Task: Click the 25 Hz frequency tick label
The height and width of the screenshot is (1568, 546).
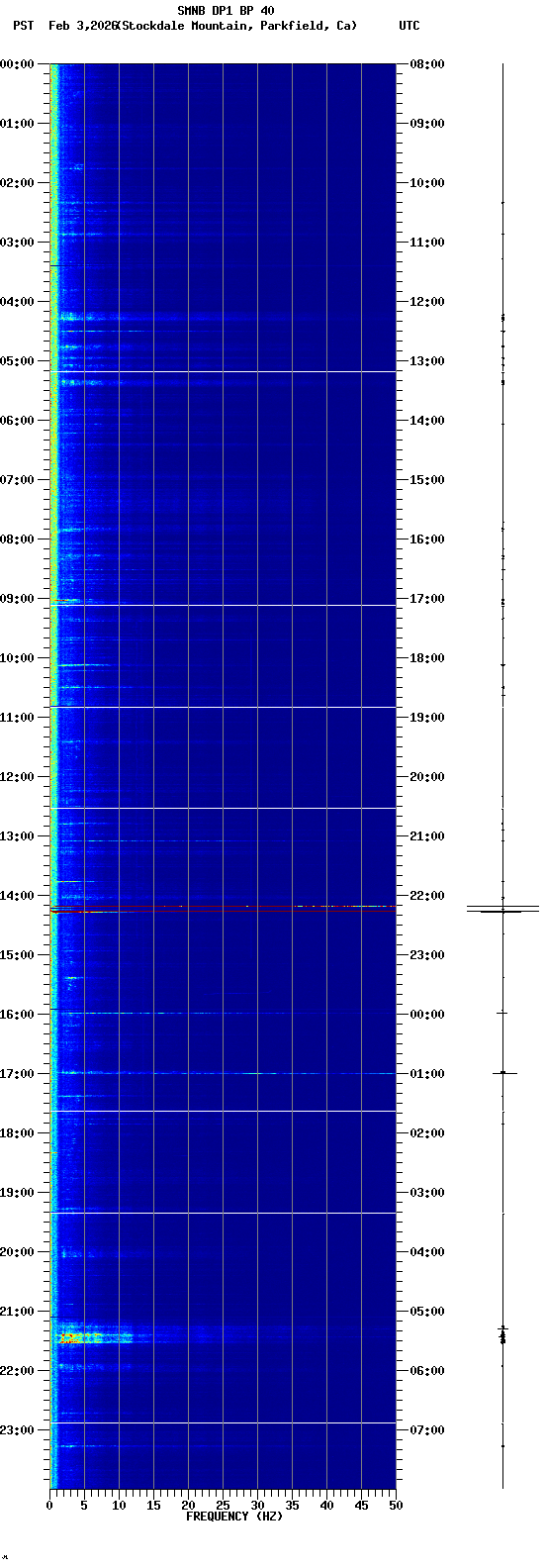Action: 223,1506
